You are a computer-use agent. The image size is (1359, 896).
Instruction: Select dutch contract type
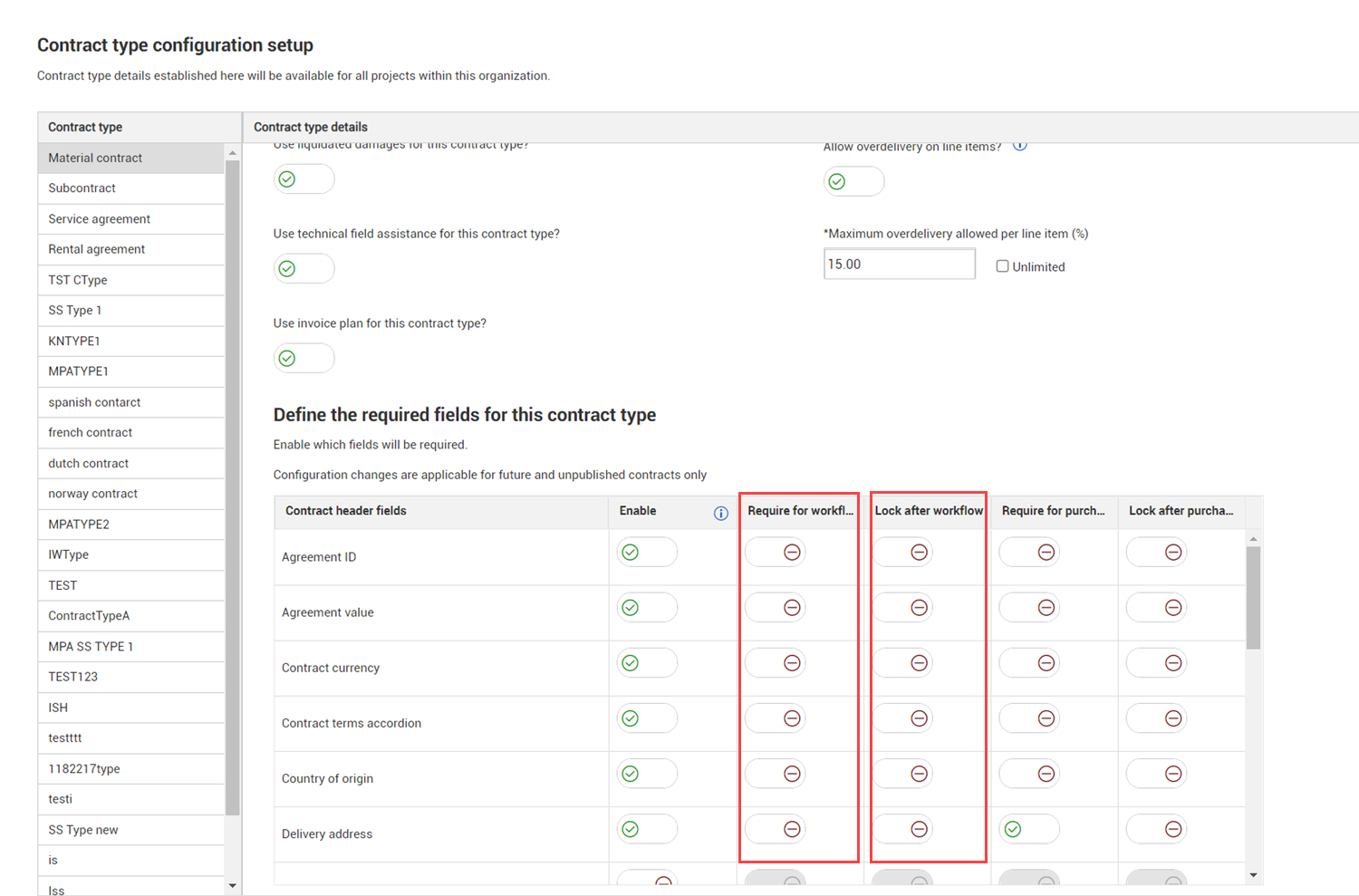pyautogui.click(x=131, y=463)
